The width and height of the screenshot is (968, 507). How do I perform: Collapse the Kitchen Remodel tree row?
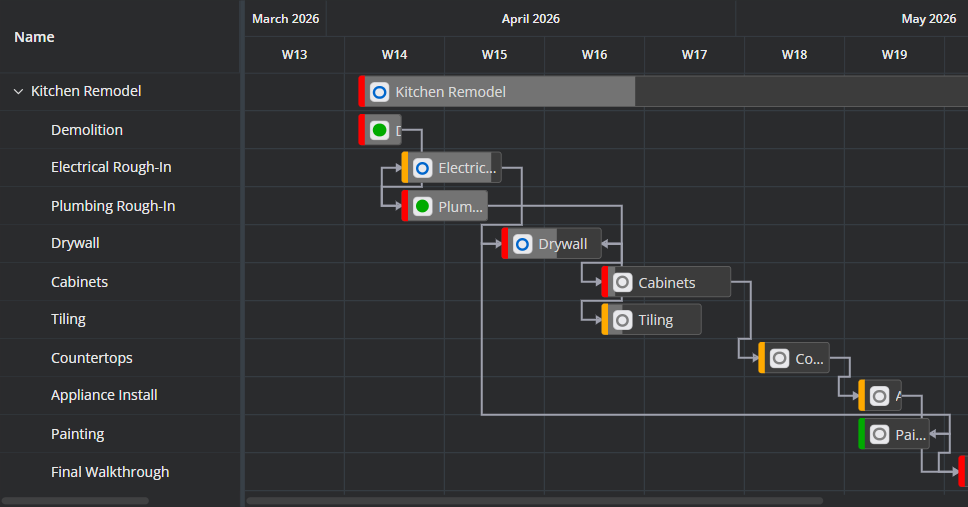pos(19,91)
